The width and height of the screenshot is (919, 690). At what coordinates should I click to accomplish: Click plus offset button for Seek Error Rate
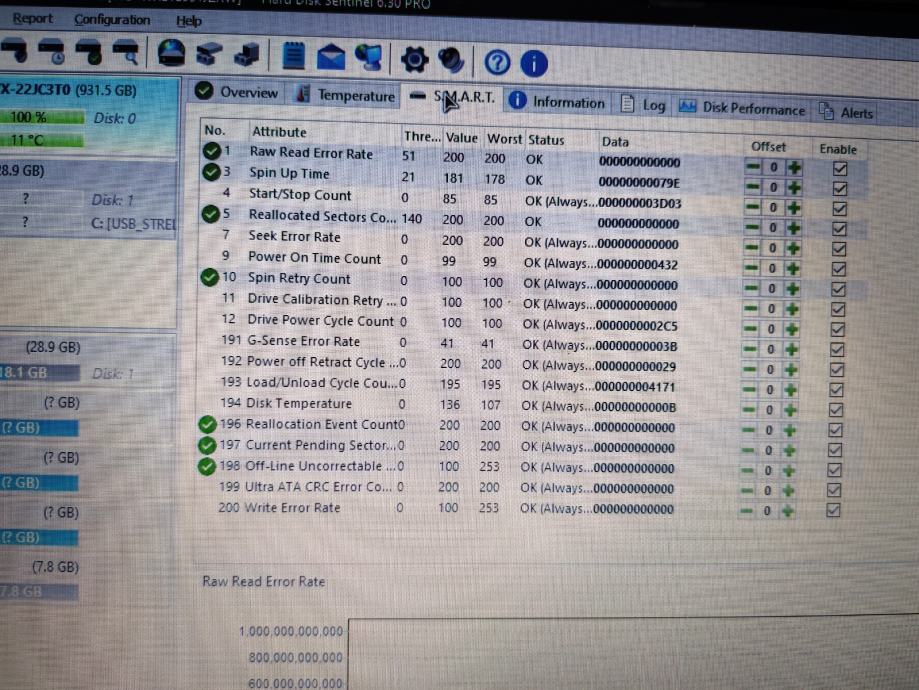794,248
